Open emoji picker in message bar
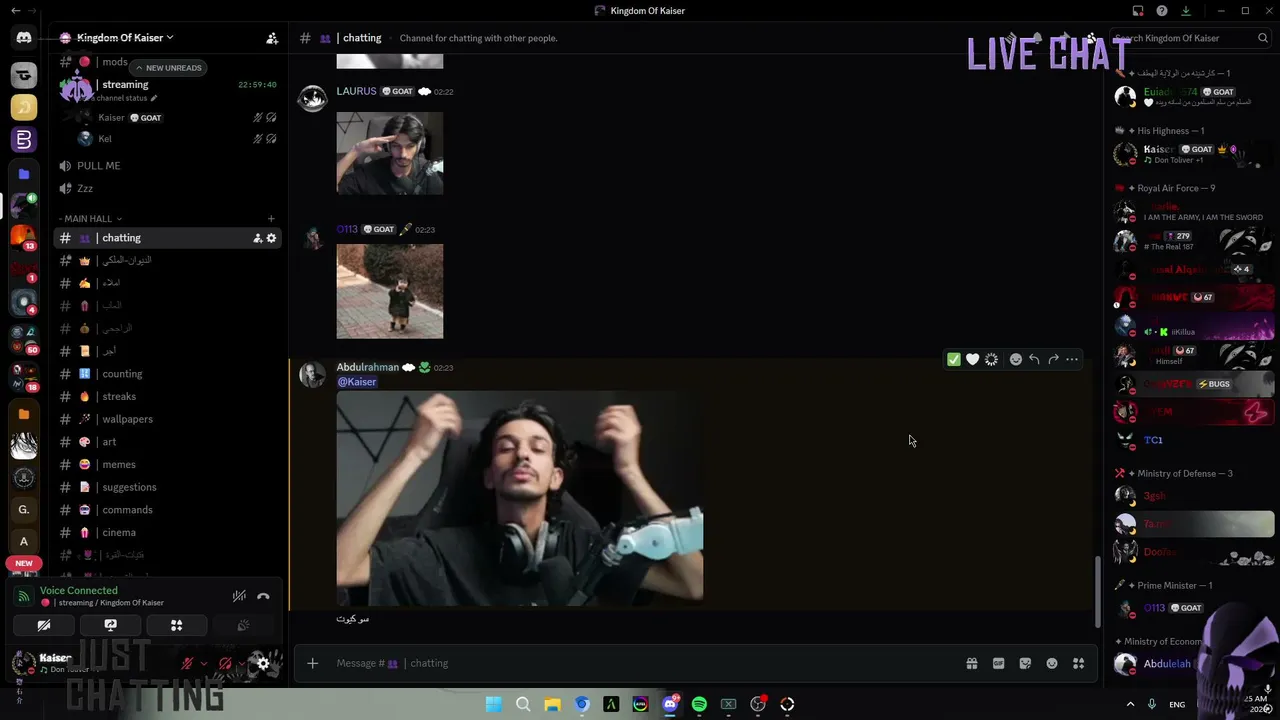 [1052, 663]
